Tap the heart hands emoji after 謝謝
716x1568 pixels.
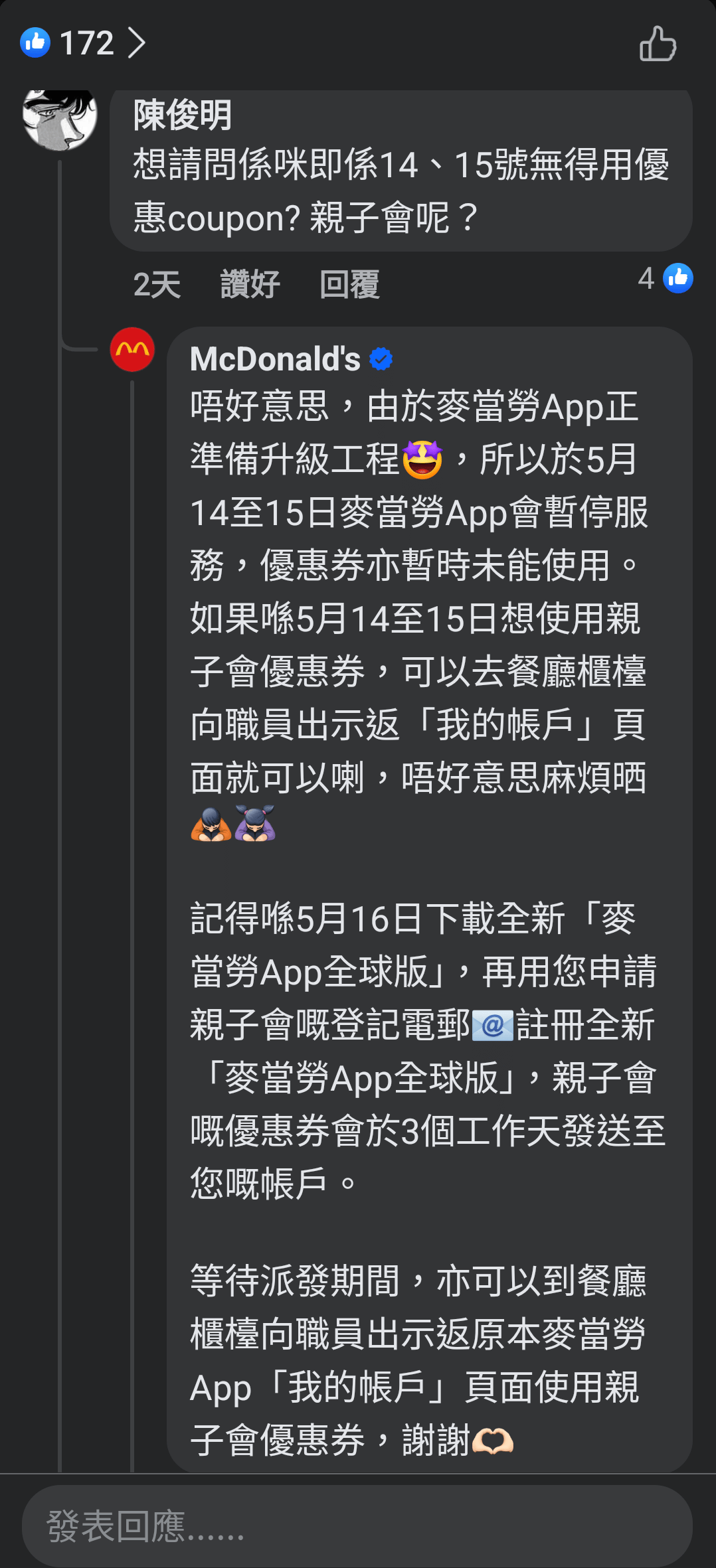point(493,1441)
